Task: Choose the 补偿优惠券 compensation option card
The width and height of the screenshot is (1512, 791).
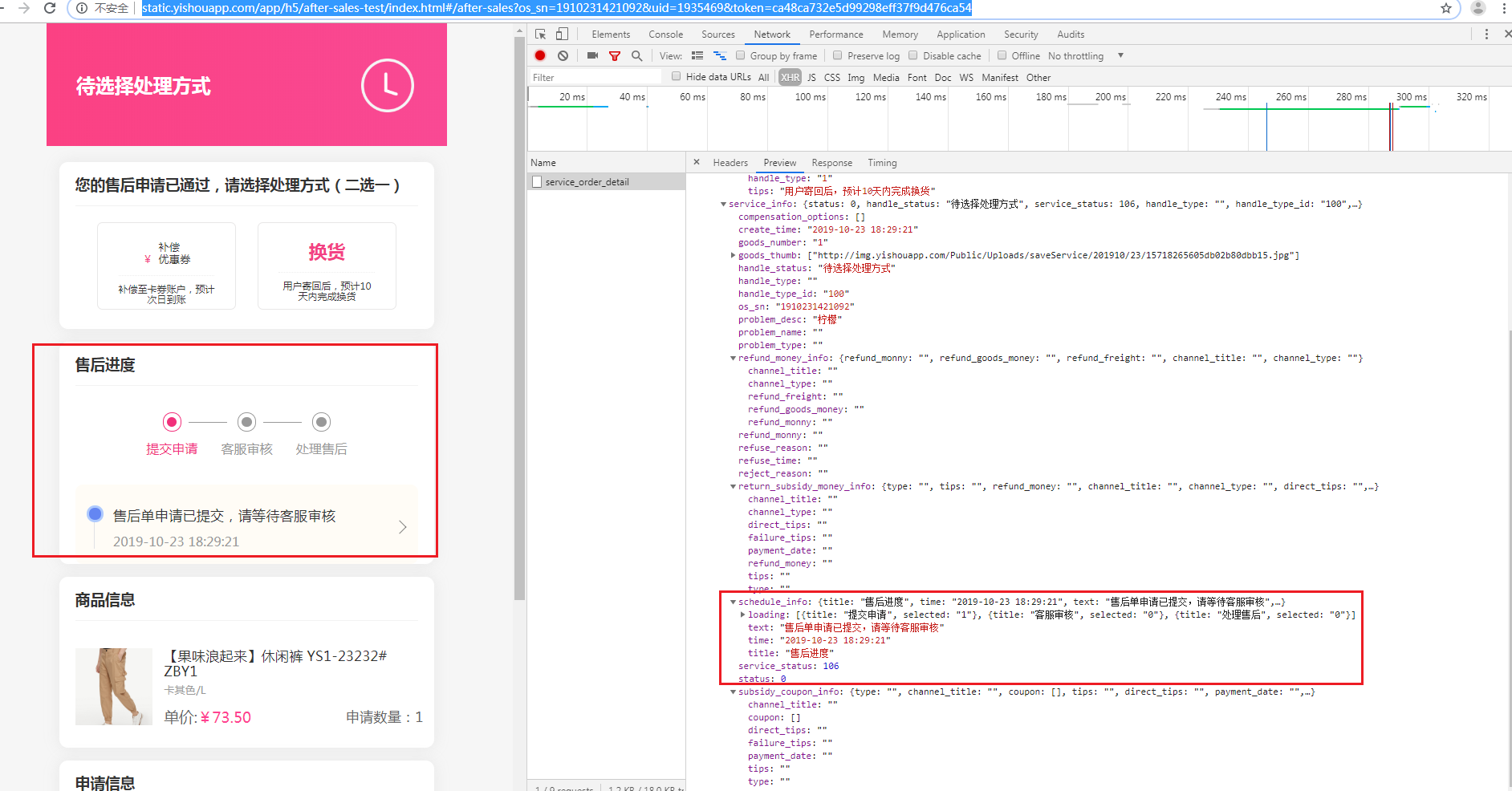Action: pos(166,266)
